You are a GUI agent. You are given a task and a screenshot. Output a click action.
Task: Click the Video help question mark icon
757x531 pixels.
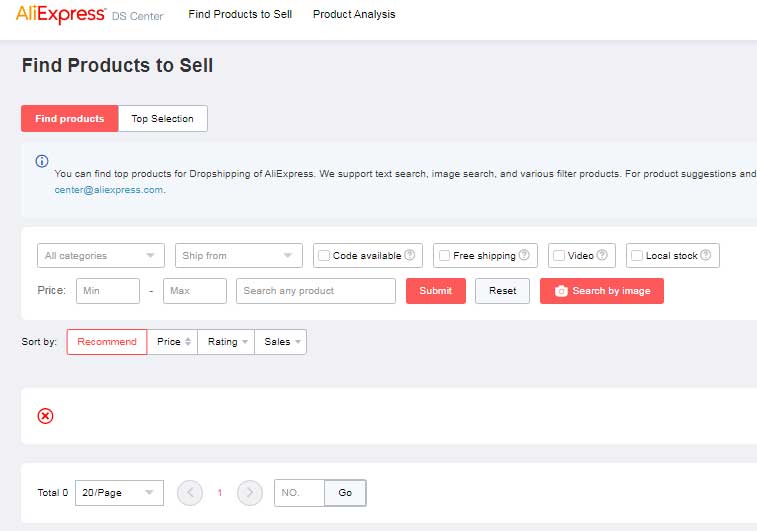[x=602, y=255]
